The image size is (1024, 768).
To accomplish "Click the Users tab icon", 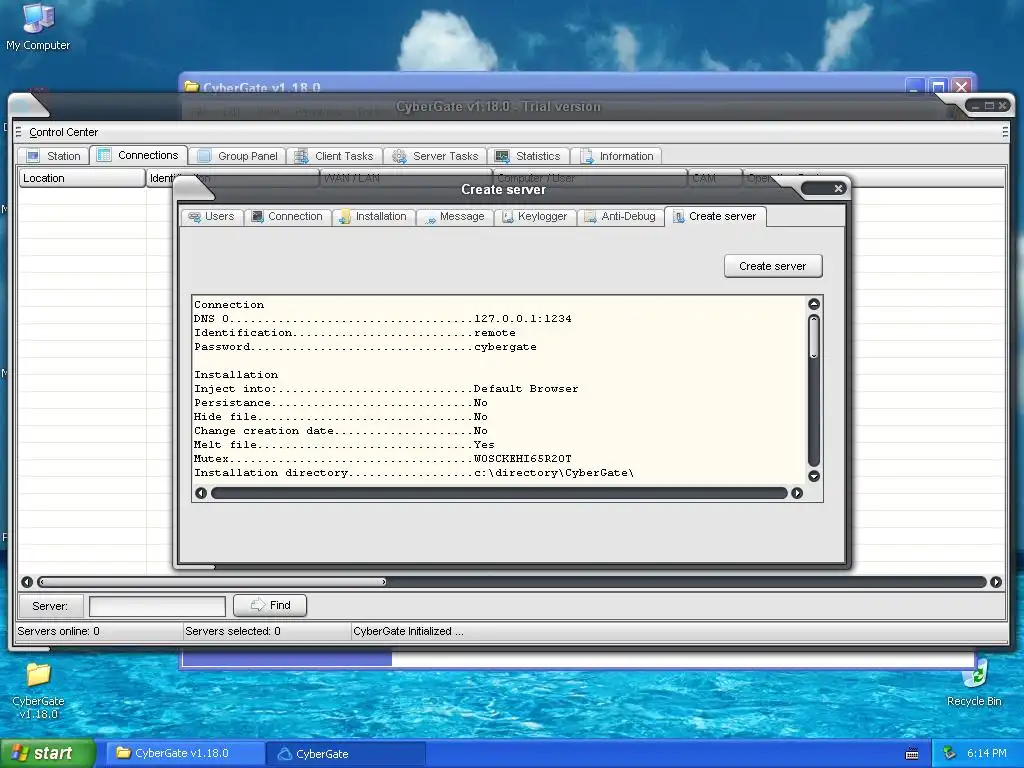I will (195, 217).
